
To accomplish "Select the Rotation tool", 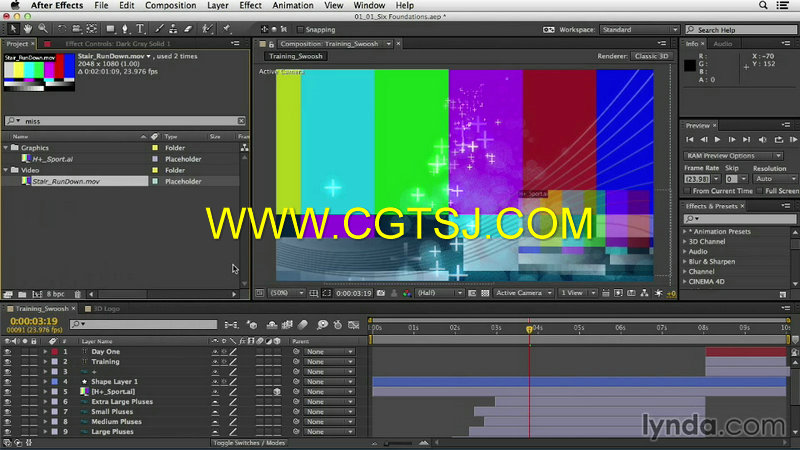I will click(x=61, y=29).
